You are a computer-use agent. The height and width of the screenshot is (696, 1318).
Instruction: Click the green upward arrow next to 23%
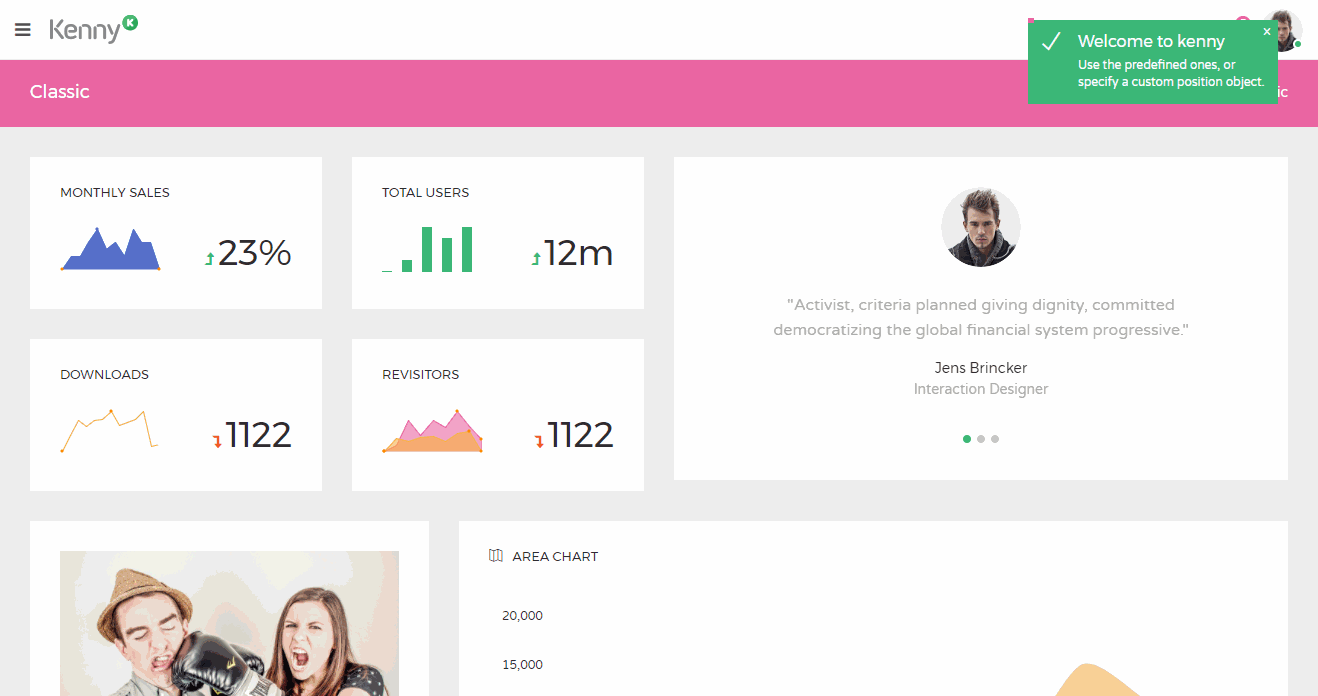pyautogui.click(x=208, y=257)
